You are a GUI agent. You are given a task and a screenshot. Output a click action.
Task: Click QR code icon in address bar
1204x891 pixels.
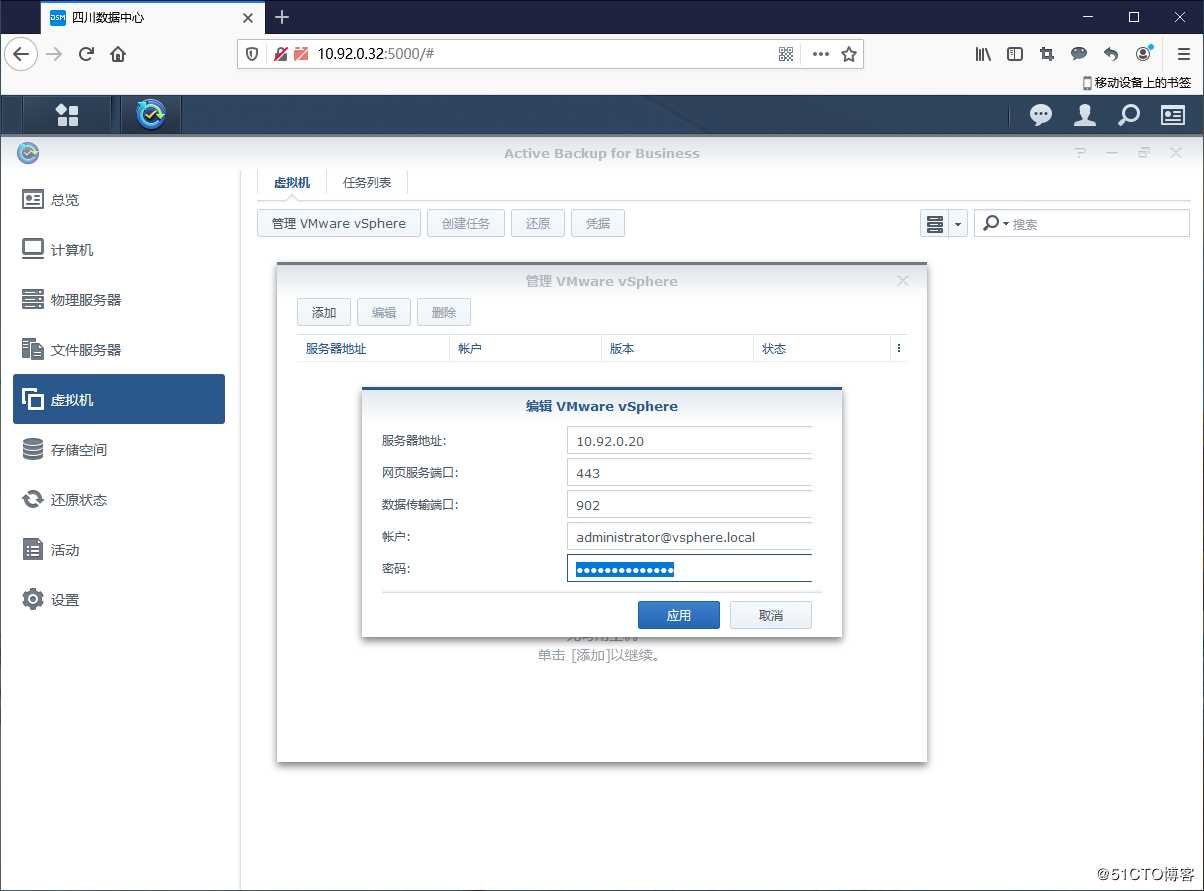[786, 54]
